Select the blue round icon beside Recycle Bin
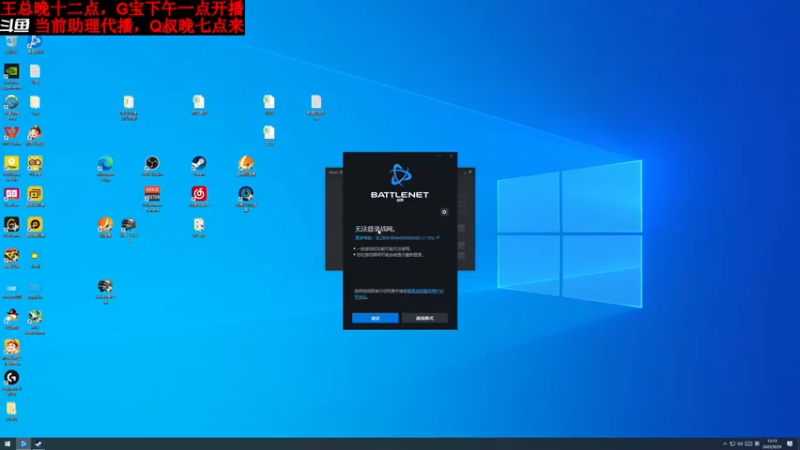 (x=35, y=43)
